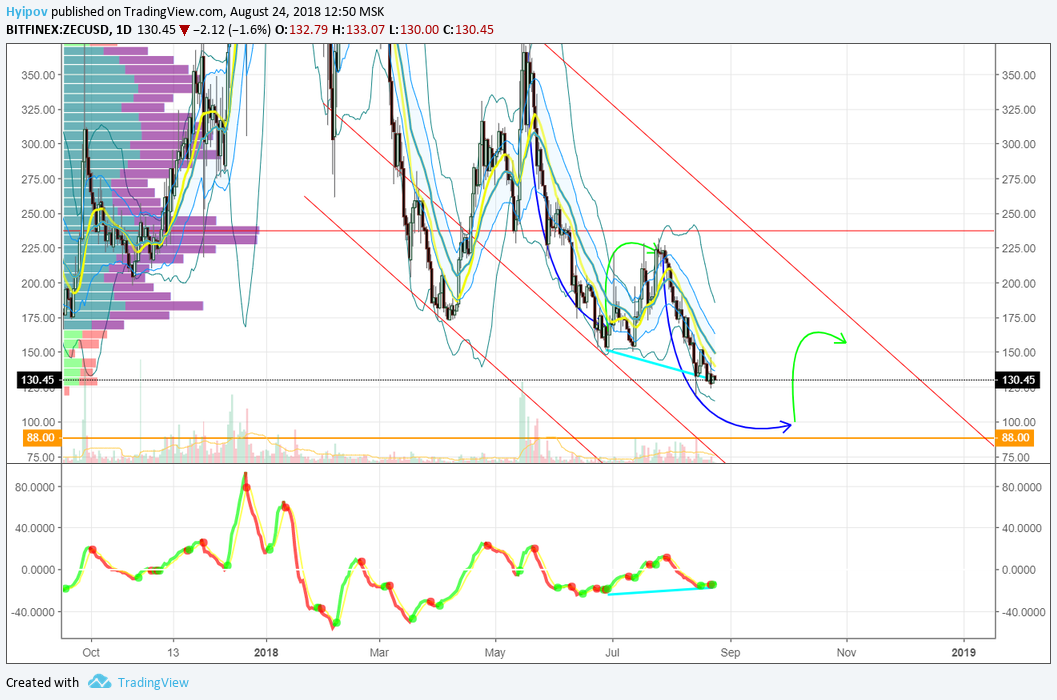Click the C:130.45 close value
Image resolution: width=1057 pixels, height=700 pixels.
(469, 30)
